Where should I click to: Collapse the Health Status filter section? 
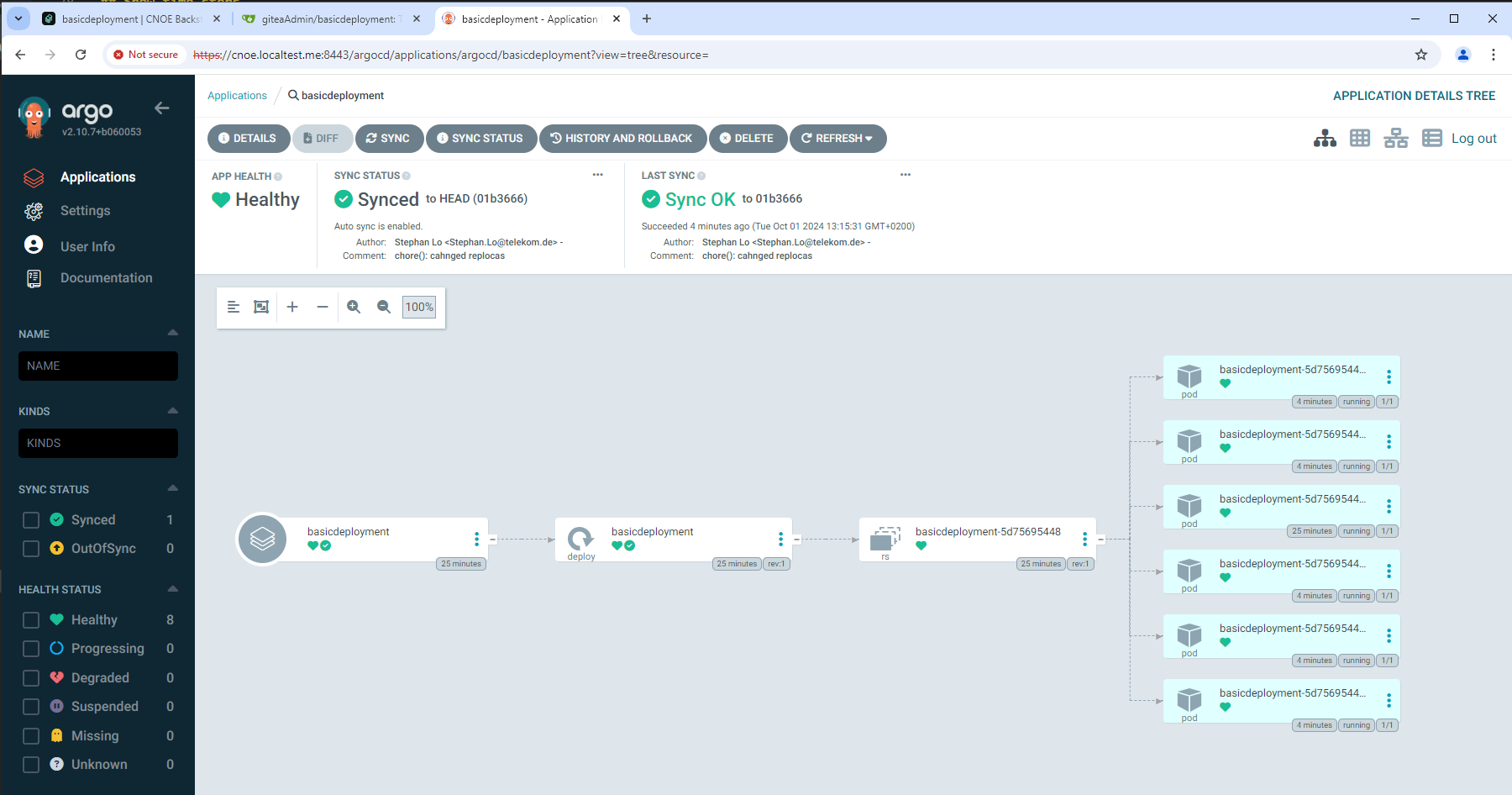[172, 588]
